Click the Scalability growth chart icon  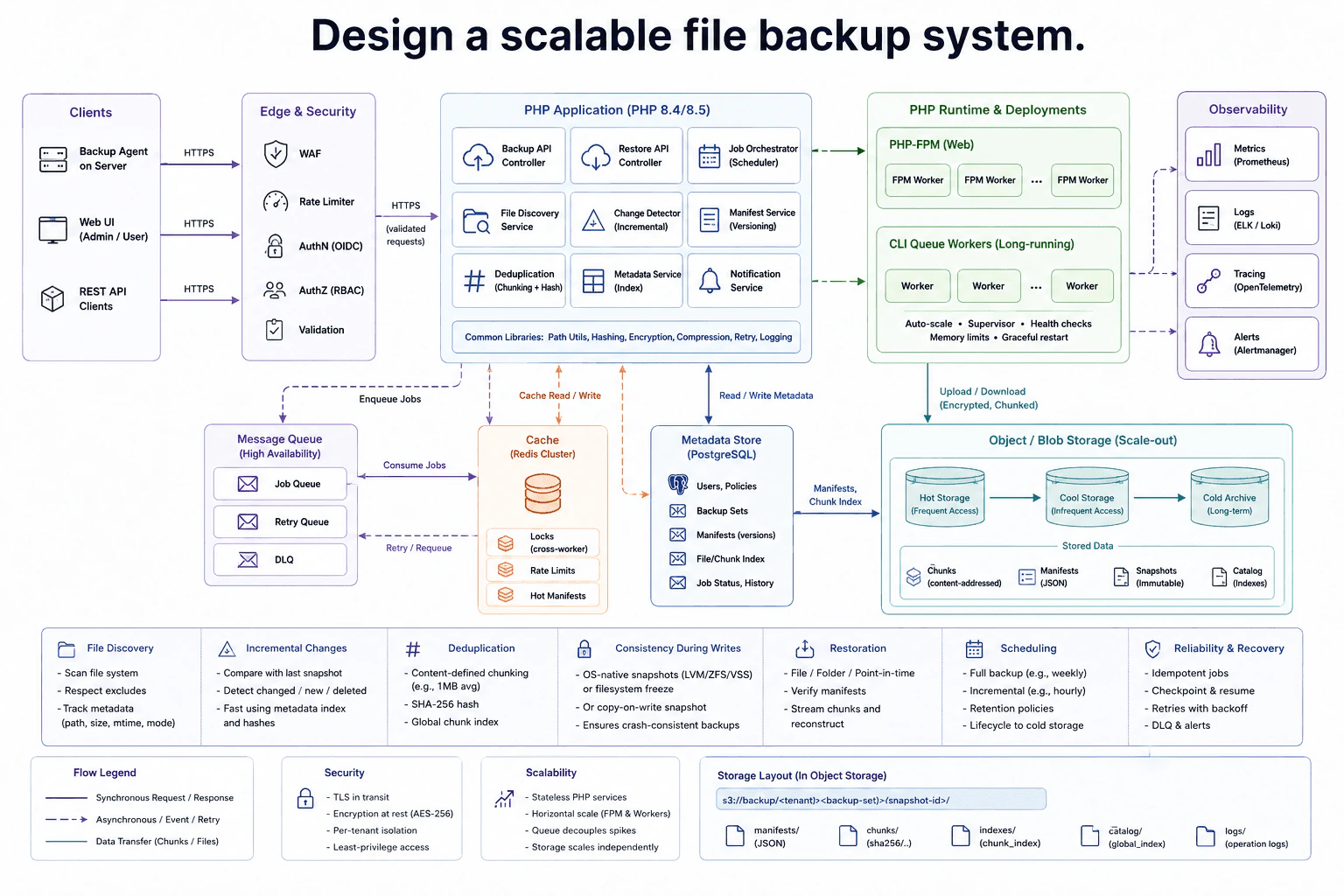click(x=504, y=798)
